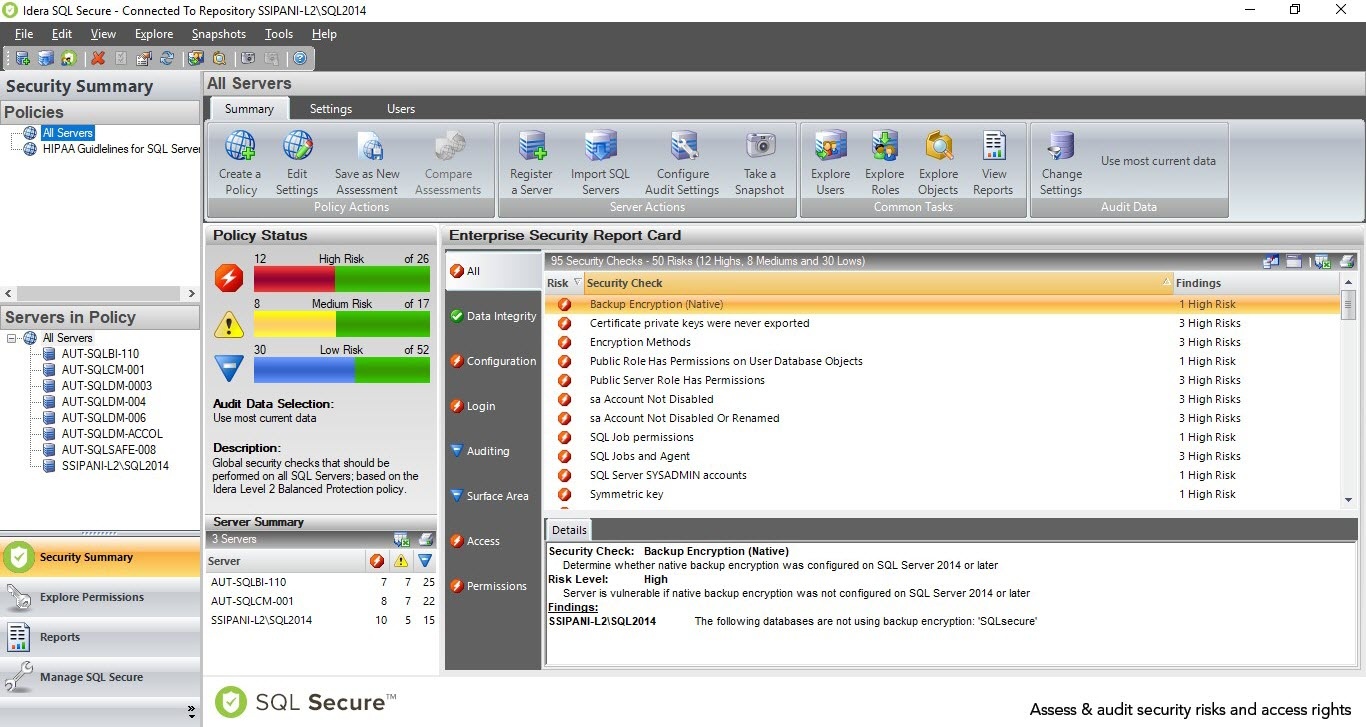Click Change Settings in Audit Data

click(1061, 164)
